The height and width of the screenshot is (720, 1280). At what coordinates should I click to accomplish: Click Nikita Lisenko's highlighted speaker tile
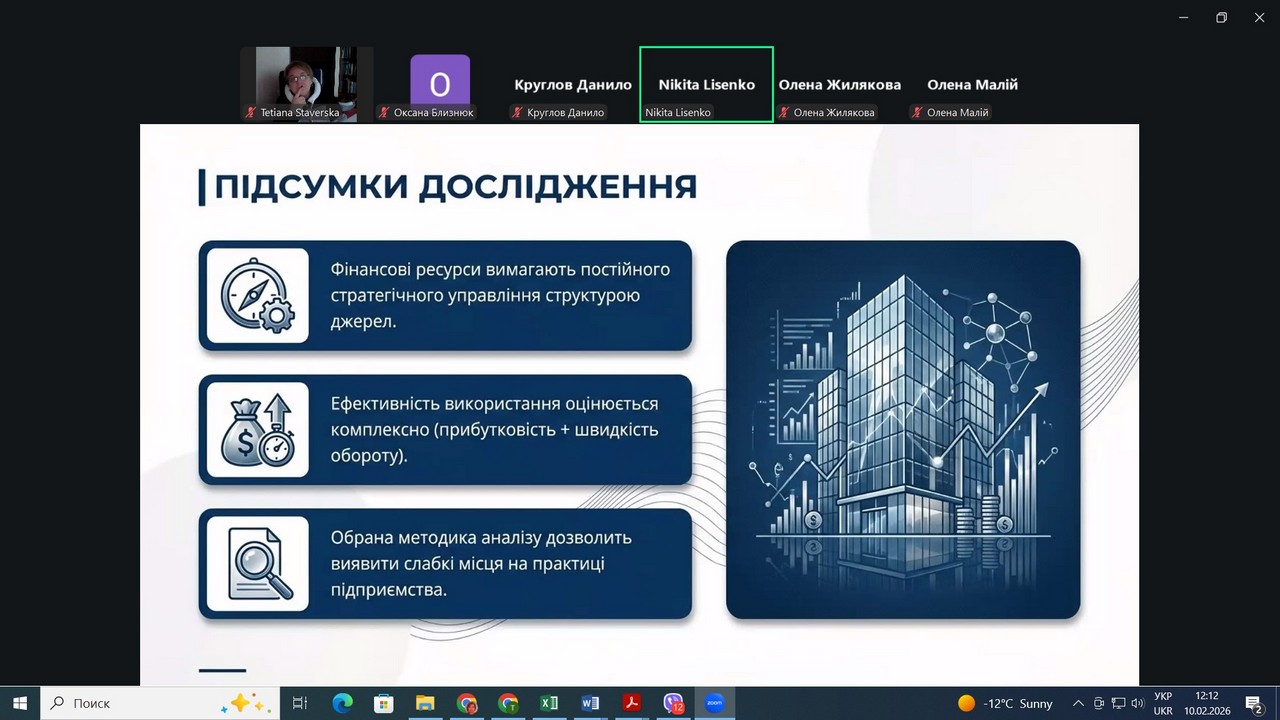[706, 85]
